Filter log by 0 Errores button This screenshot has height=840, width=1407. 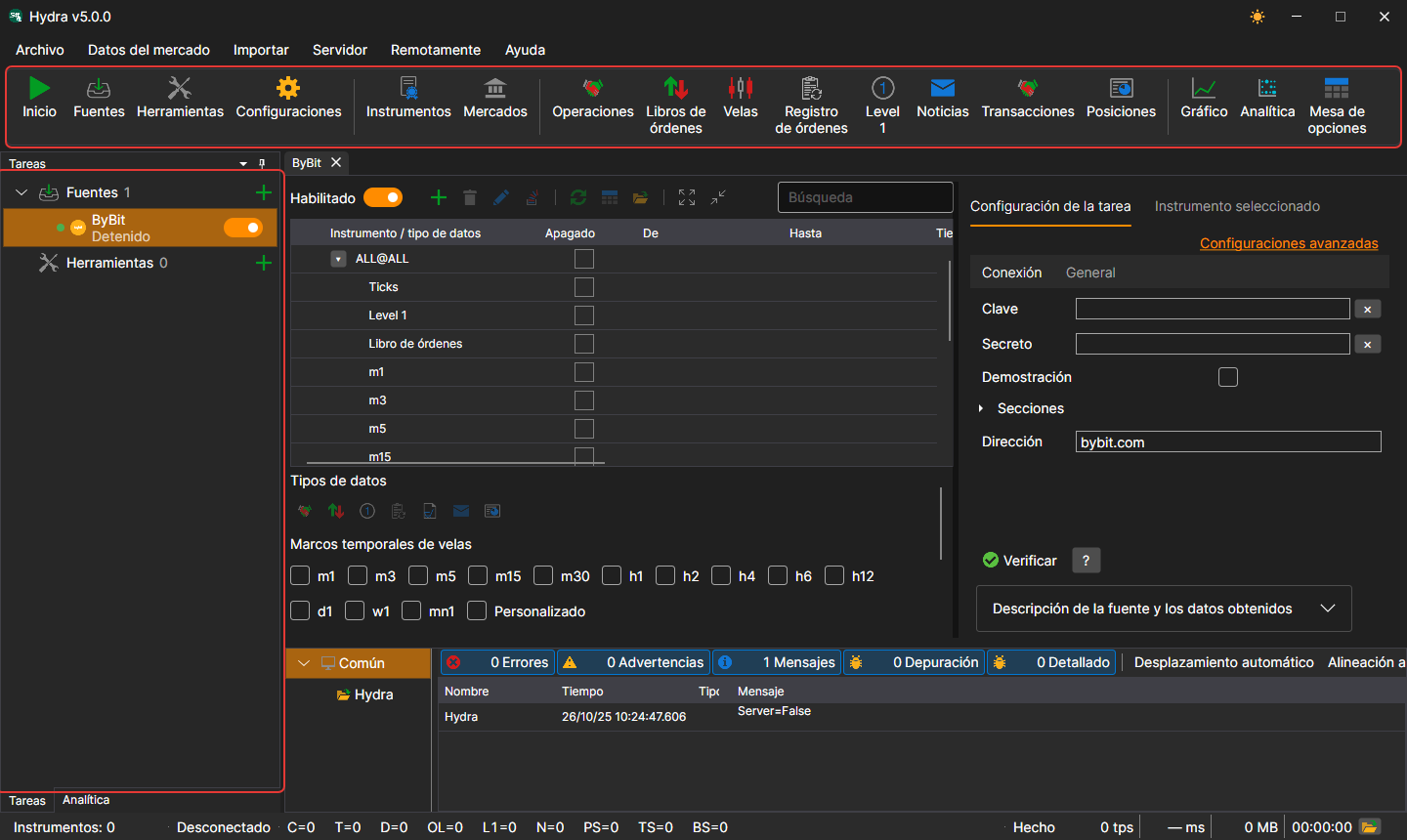(x=497, y=662)
